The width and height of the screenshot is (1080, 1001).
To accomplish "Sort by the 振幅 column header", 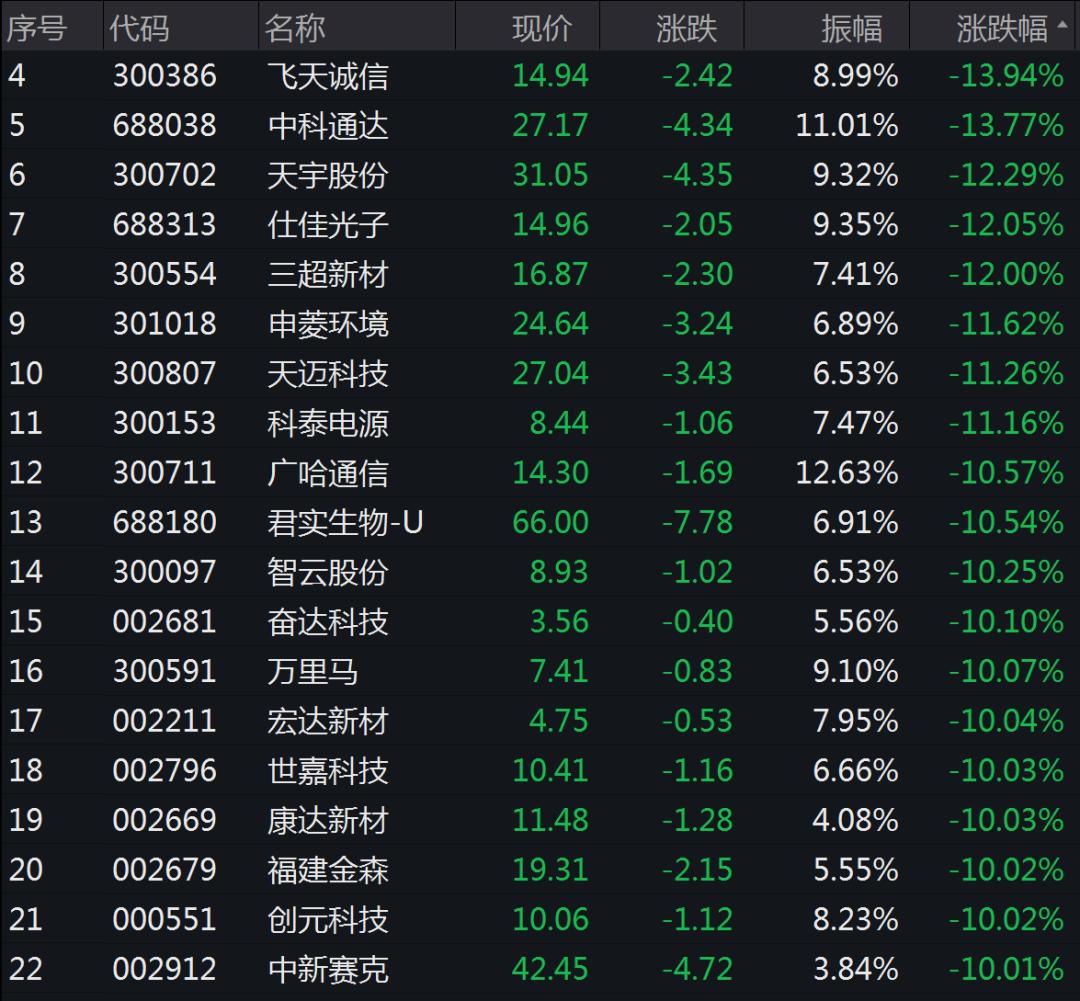I will coord(851,29).
